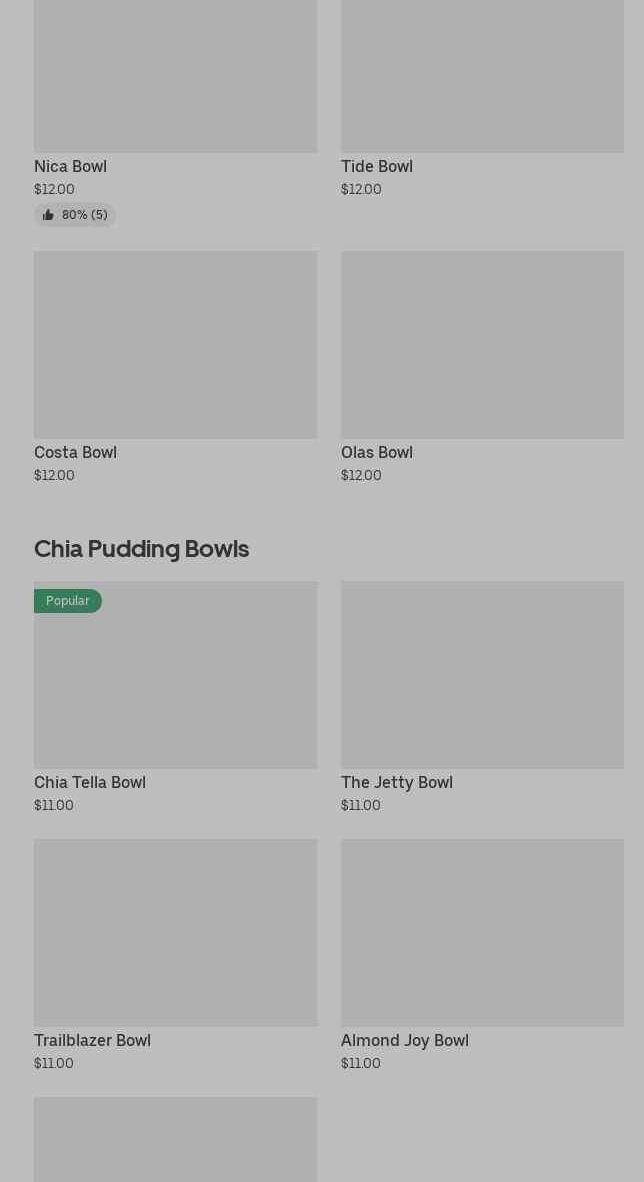This screenshot has width=644, height=1182.
Task: Select the Chia Tella Bowl title
Action: pyautogui.click(x=90, y=782)
